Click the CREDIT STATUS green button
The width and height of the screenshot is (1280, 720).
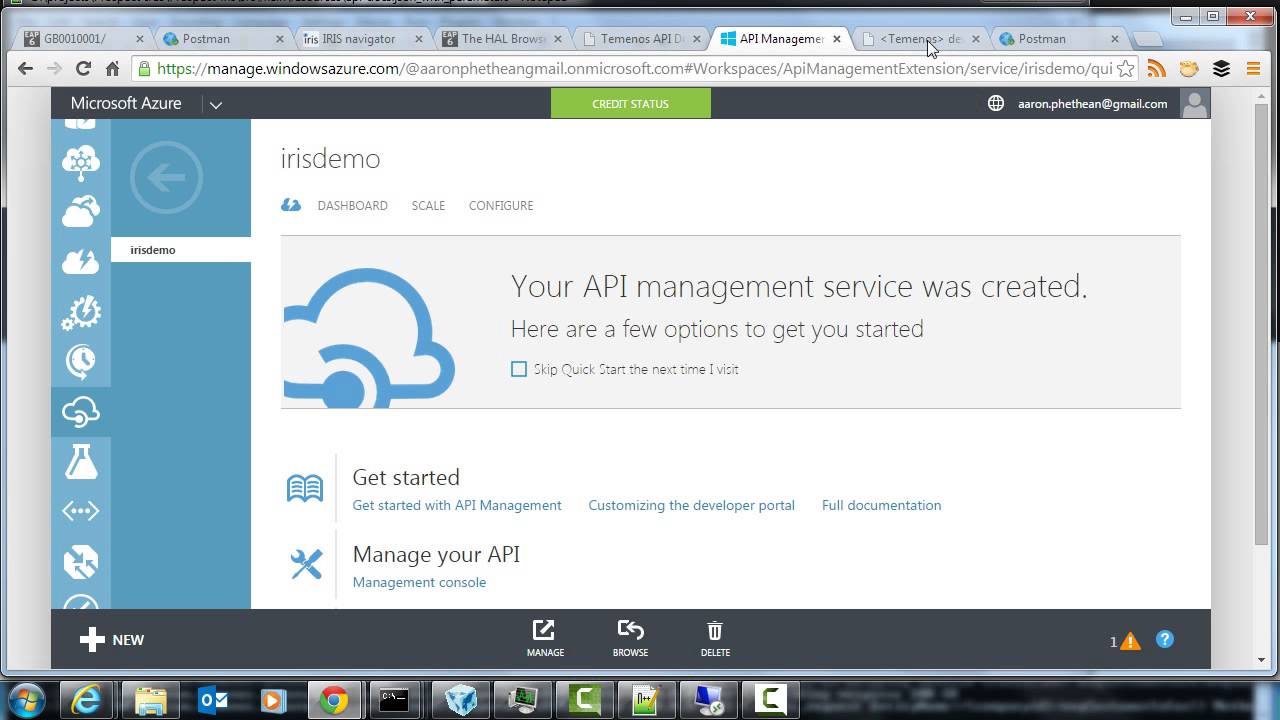click(x=631, y=104)
